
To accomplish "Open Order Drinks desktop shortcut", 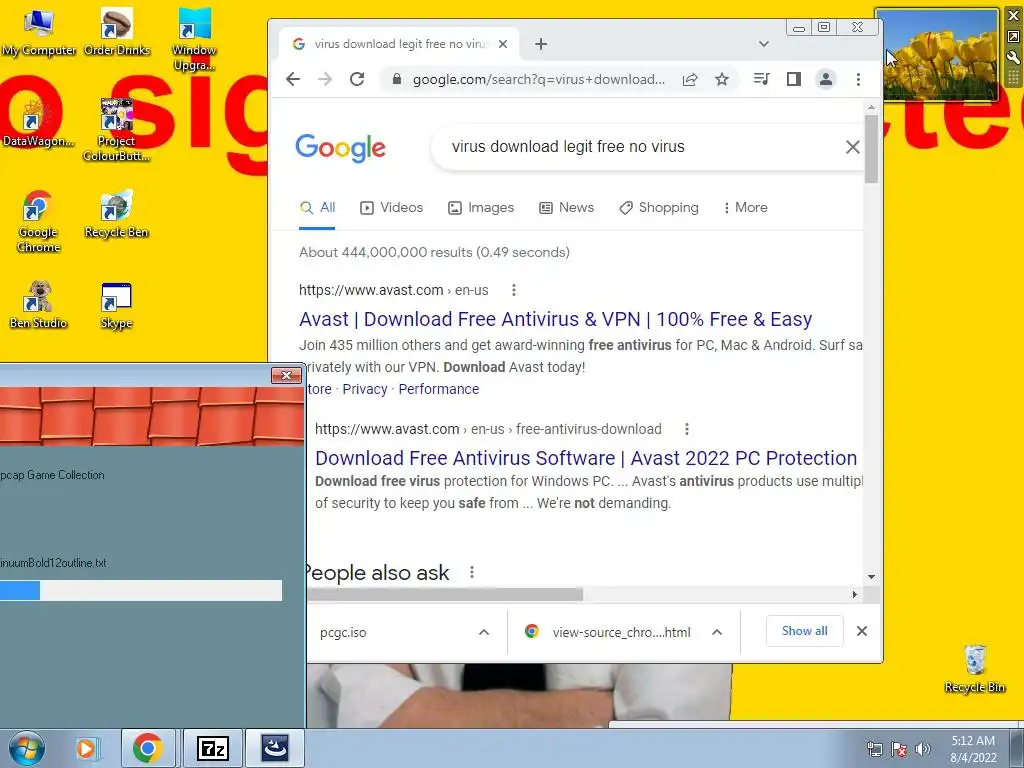I will point(117,33).
